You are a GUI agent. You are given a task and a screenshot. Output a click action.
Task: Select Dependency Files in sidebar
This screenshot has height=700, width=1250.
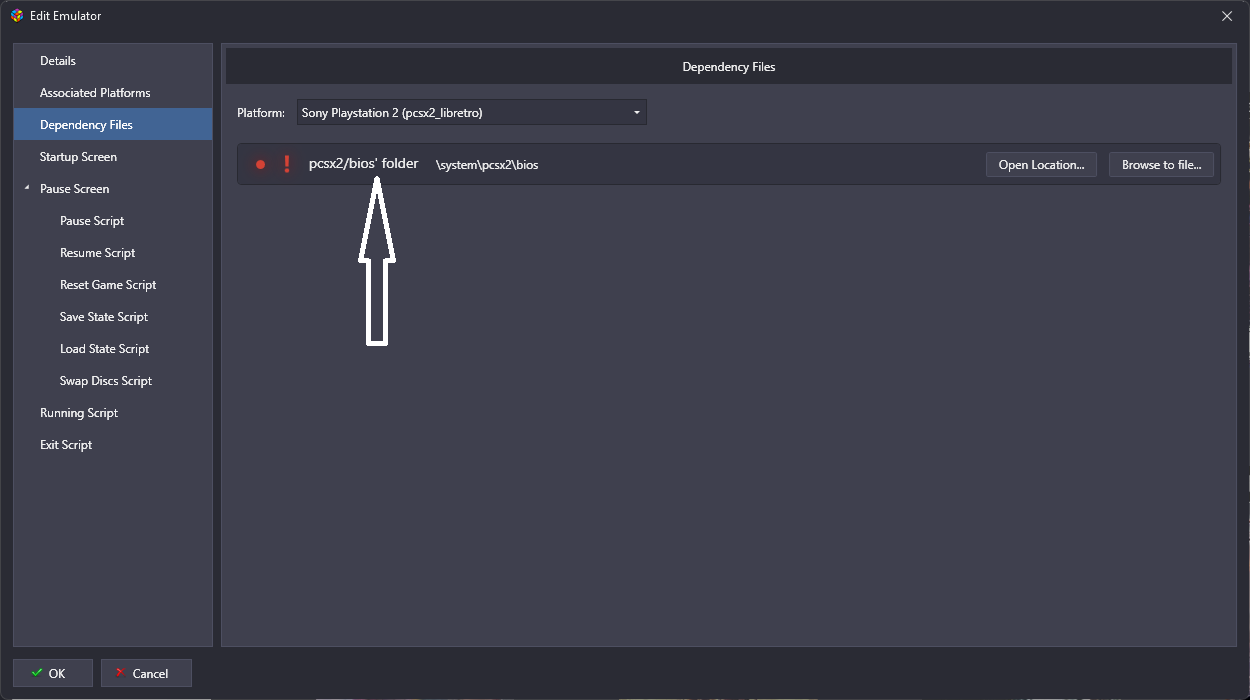(x=113, y=125)
